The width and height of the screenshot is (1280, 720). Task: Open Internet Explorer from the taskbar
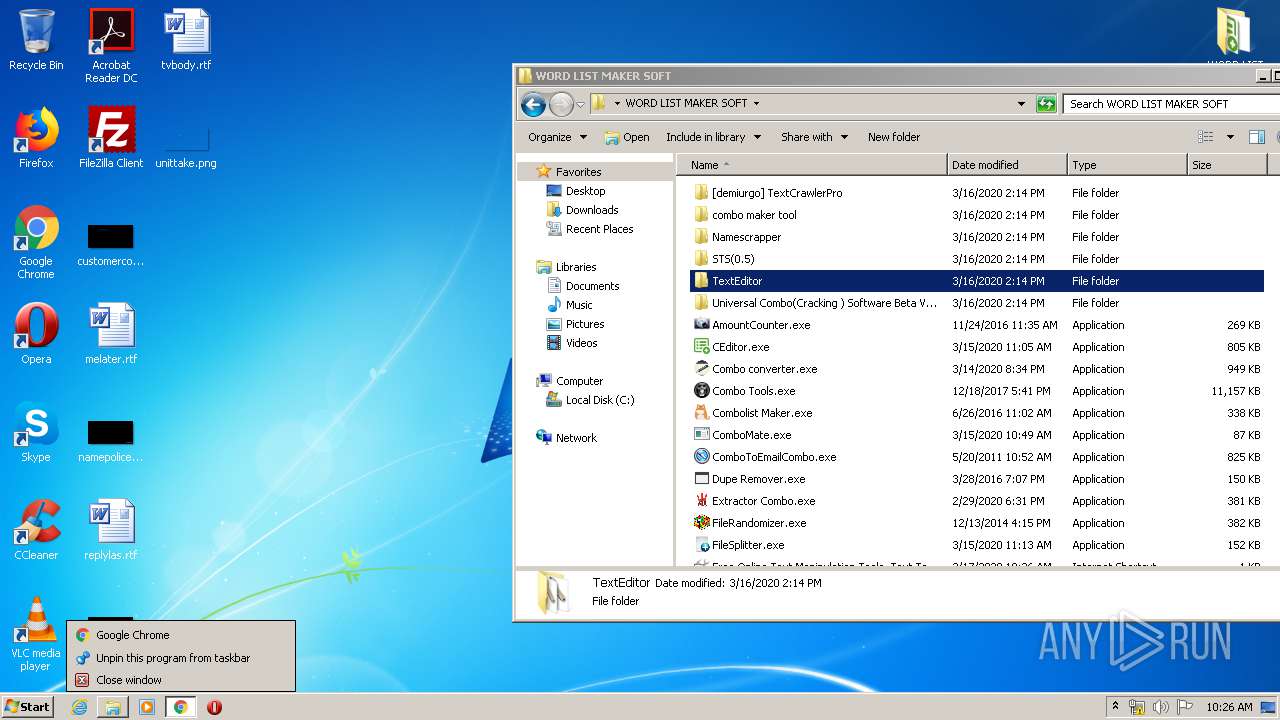tap(80, 707)
